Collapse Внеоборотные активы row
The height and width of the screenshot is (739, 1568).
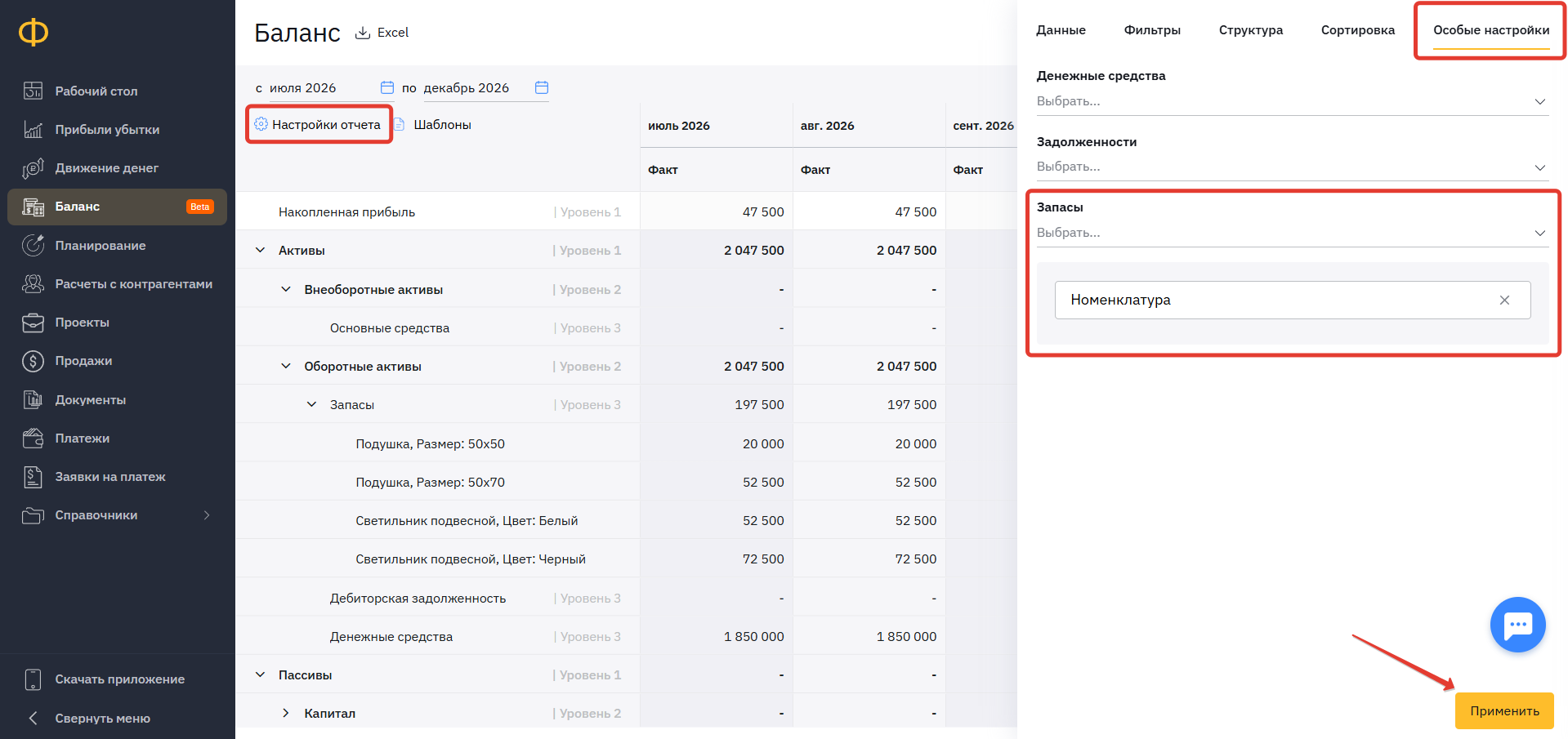[x=286, y=289]
